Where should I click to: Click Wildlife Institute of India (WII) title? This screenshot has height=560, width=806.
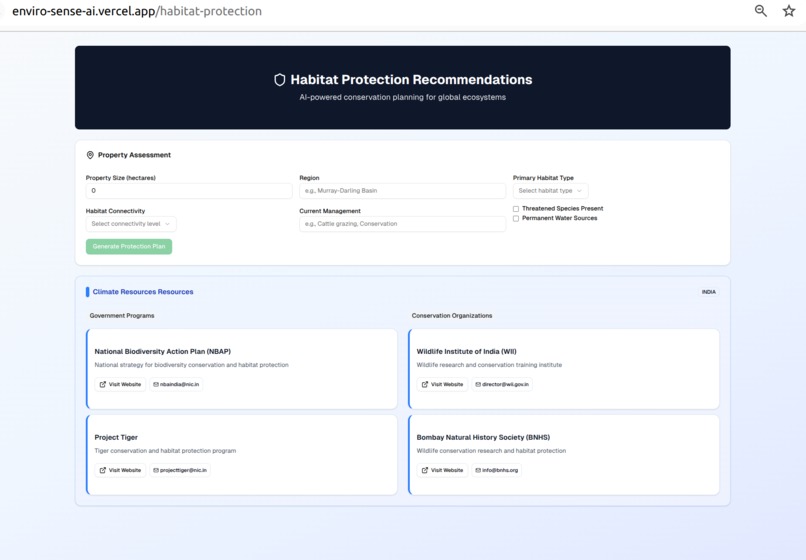point(466,351)
